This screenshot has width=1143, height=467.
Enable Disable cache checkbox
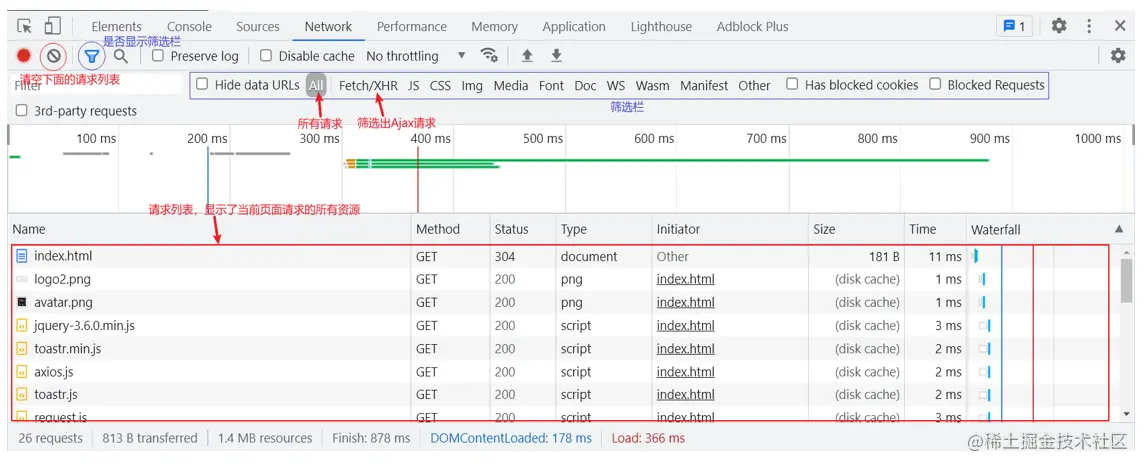(266, 55)
